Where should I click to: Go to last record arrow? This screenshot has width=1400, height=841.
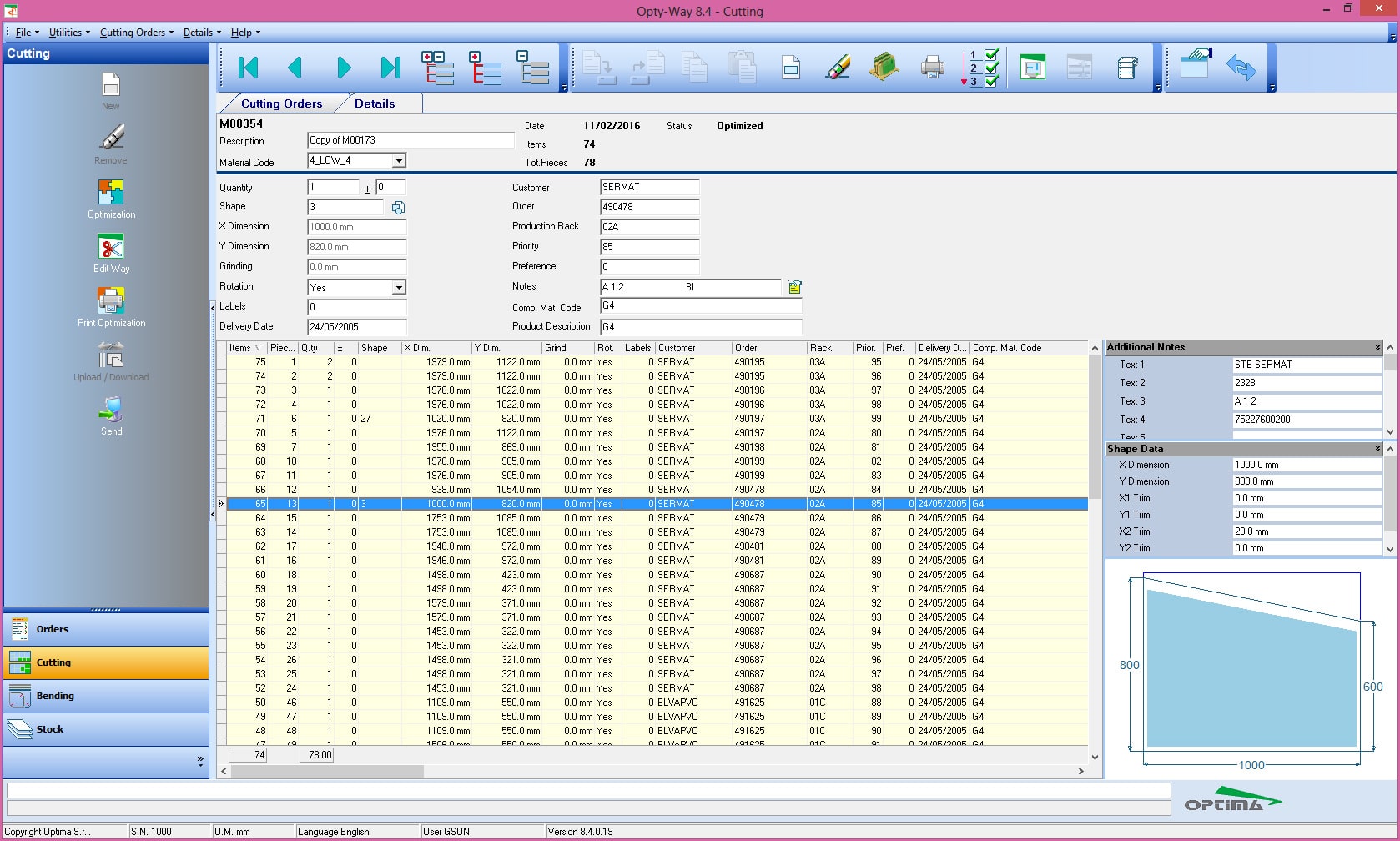(x=390, y=68)
